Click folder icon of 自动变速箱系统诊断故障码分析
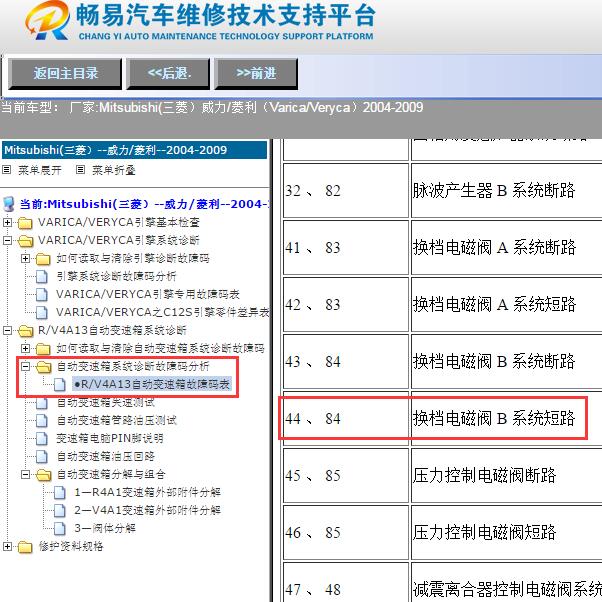Viewport: 602px width, 602px height. coord(43,367)
